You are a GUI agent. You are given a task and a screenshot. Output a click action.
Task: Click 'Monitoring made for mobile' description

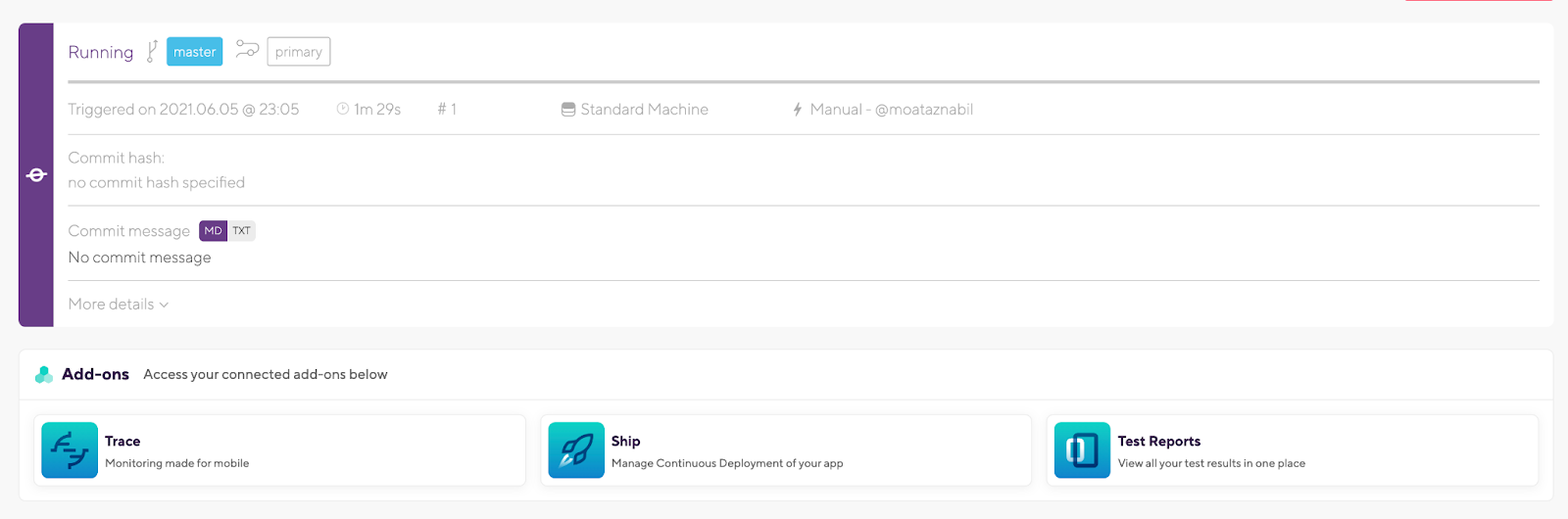pos(177,463)
